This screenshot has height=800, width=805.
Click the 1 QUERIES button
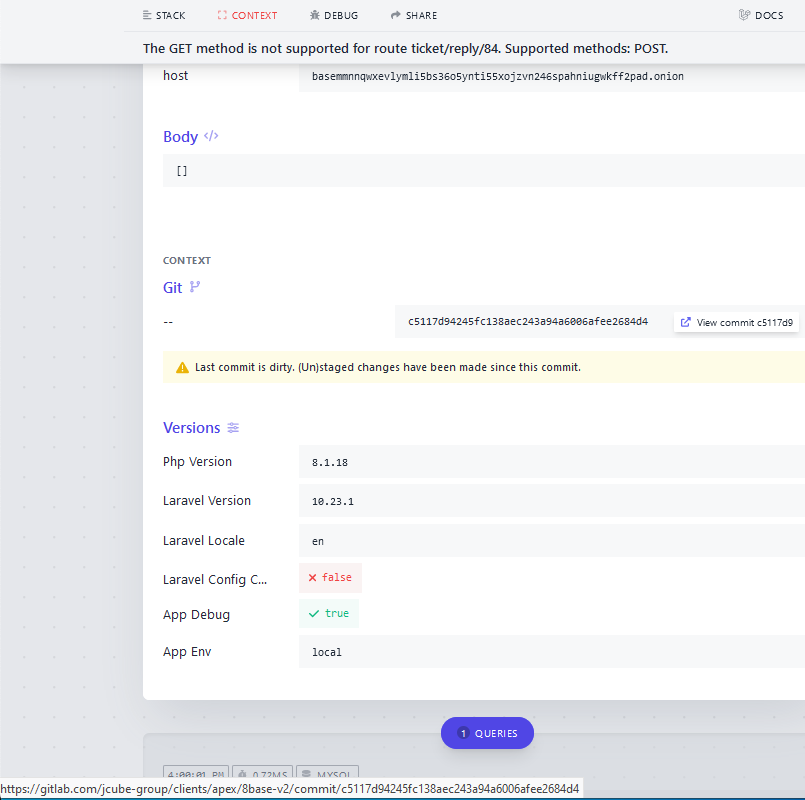tap(487, 733)
